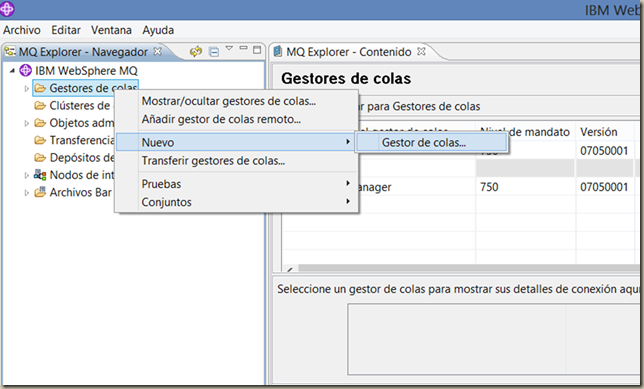The width and height of the screenshot is (644, 389).
Task: Click the first 07050001 version cell
Action: [604, 151]
